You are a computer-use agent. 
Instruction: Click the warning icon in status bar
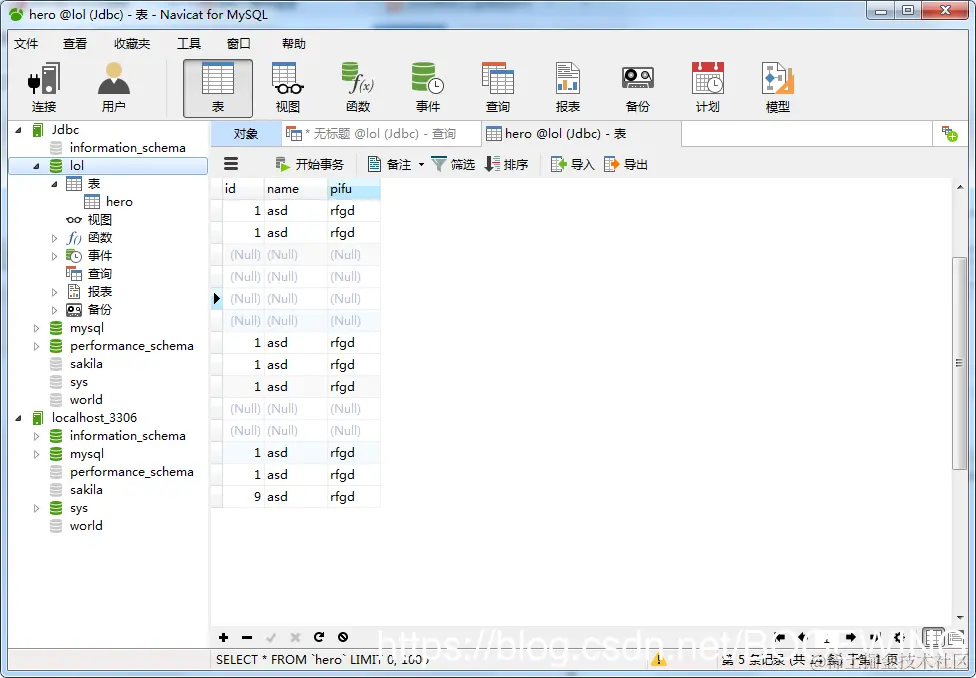click(659, 660)
